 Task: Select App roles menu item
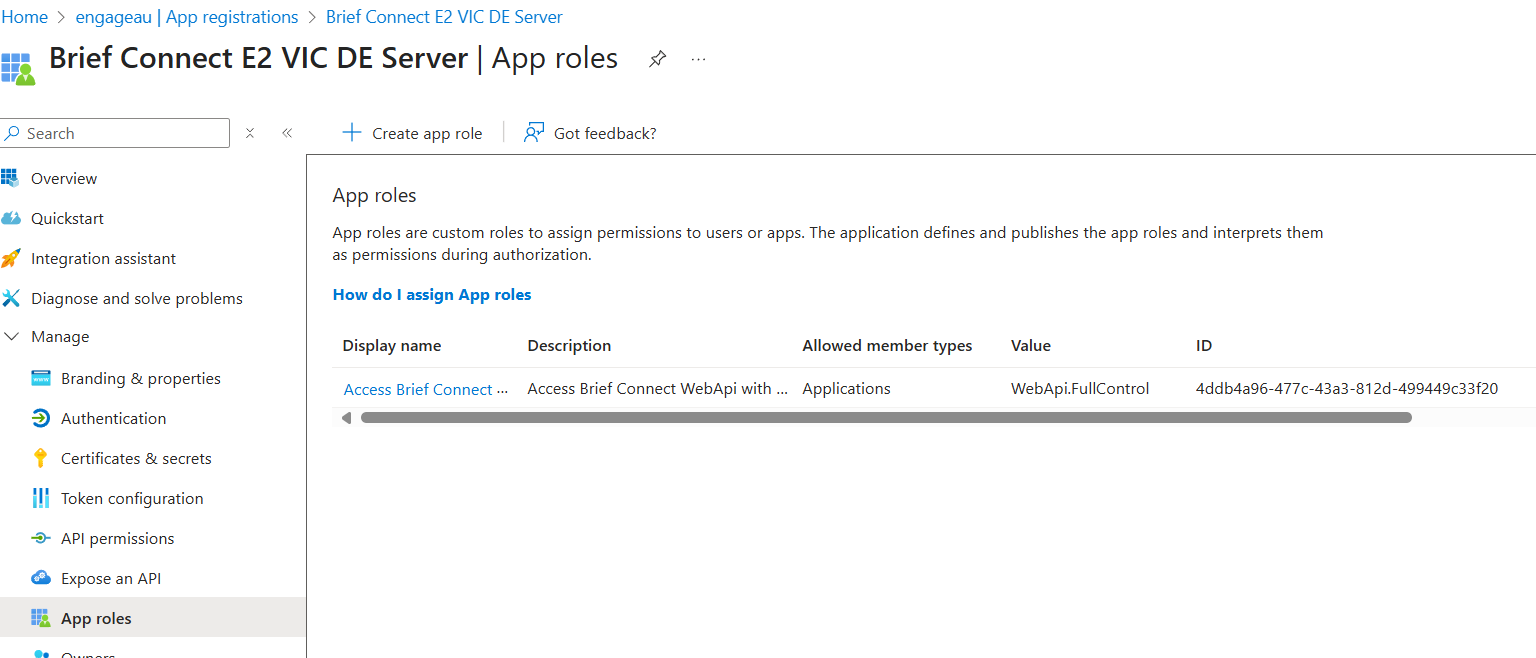pyautogui.click(x=153, y=618)
